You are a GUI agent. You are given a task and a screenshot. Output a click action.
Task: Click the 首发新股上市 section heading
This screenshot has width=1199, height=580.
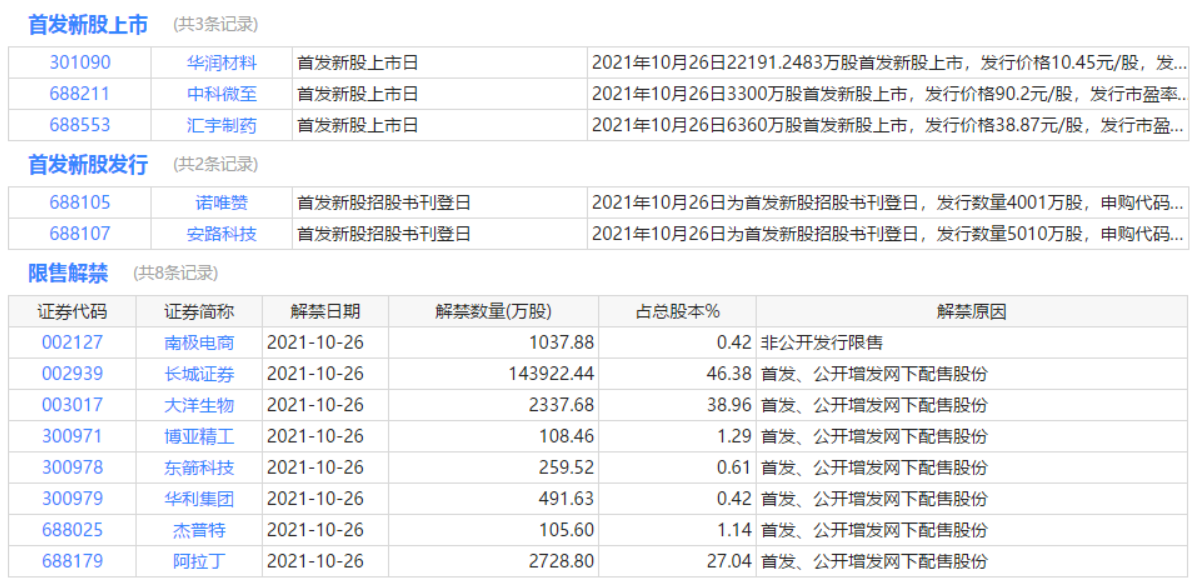pos(88,24)
